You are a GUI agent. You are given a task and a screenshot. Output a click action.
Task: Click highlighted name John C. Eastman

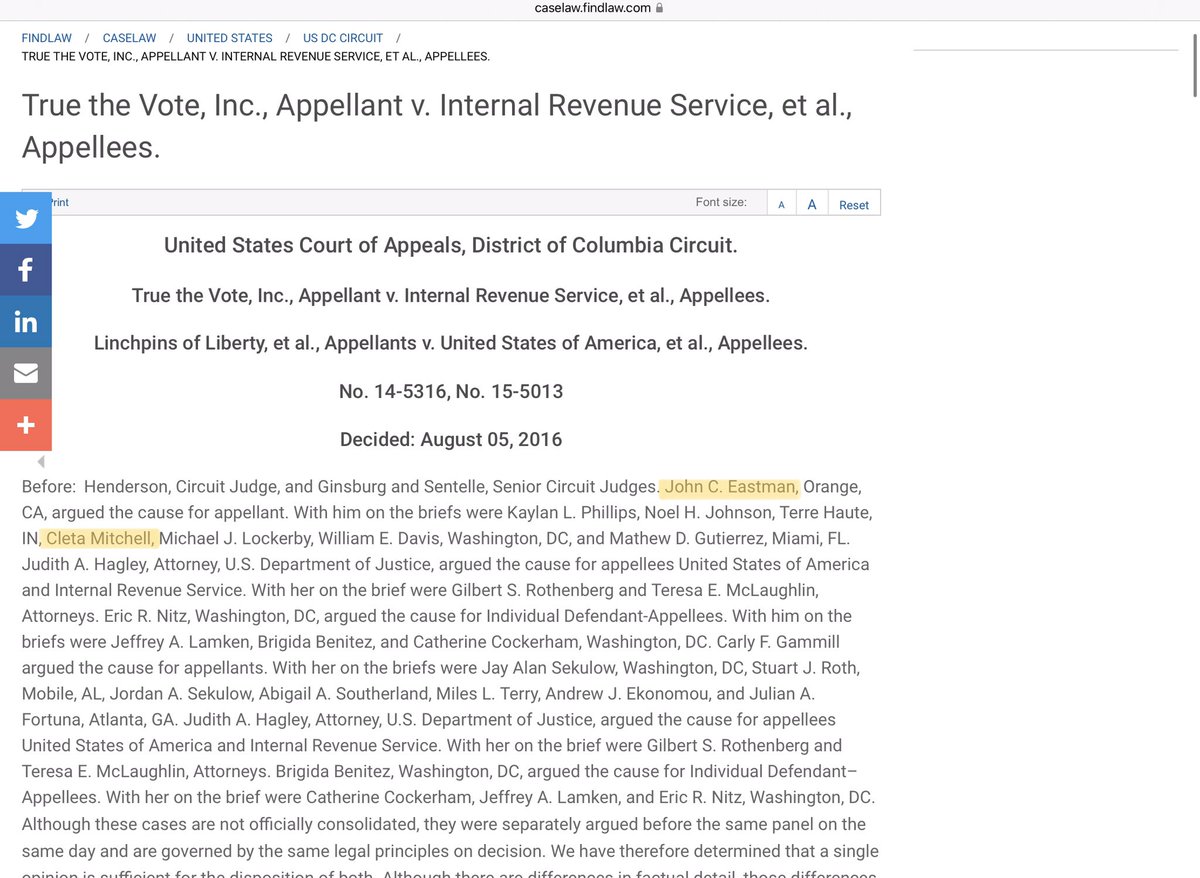click(732, 487)
